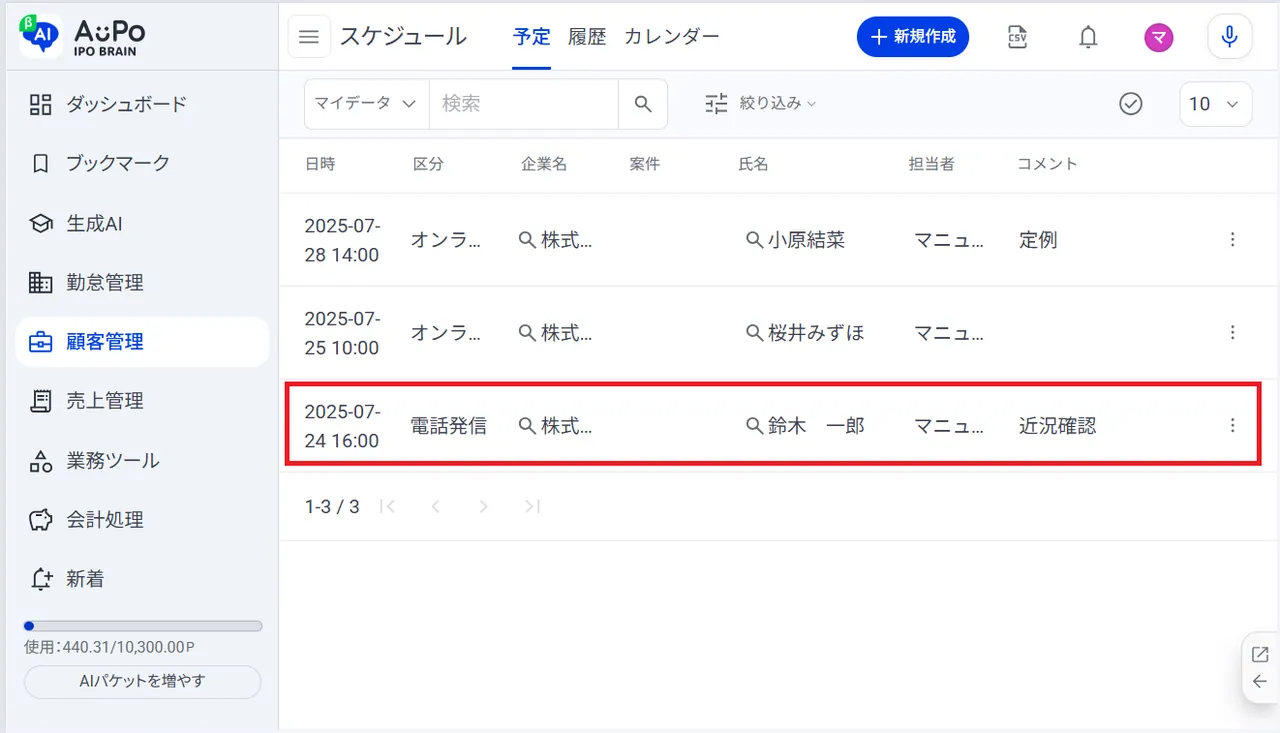1280x733 pixels.
Task: Go to the first page with the pagination icon
Action: pyautogui.click(x=388, y=507)
